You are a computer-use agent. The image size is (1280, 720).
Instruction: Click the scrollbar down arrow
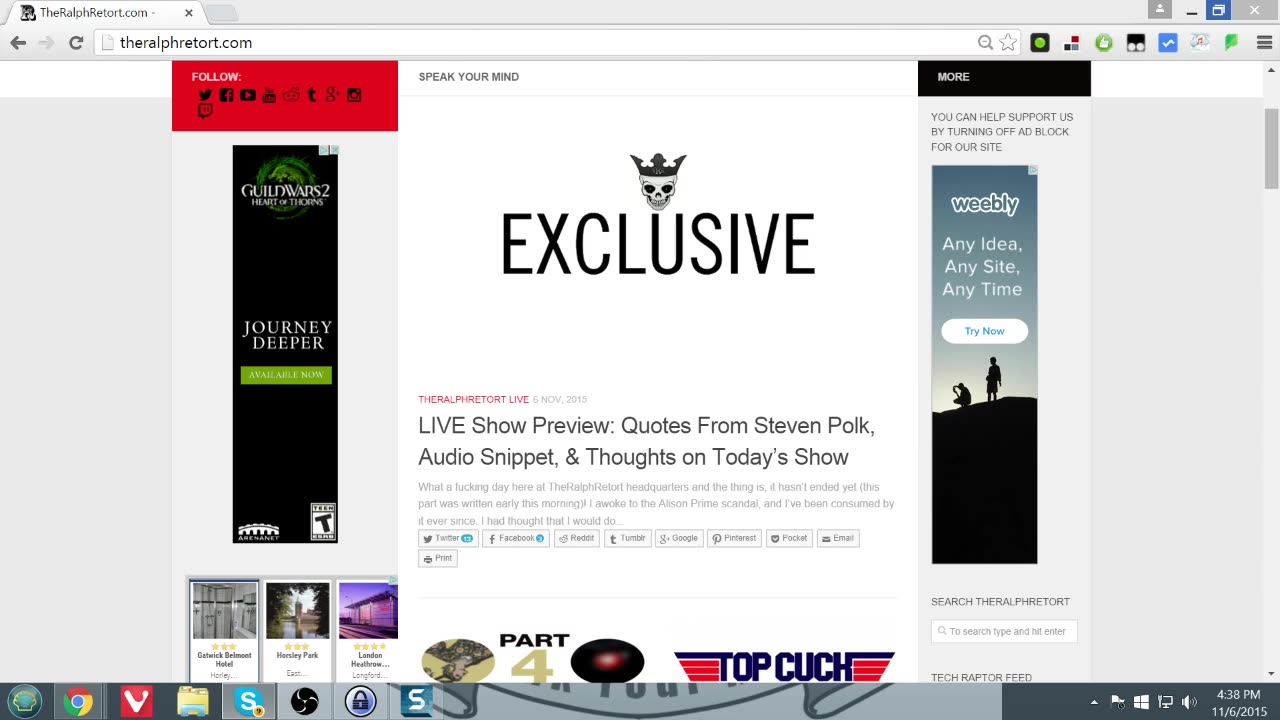click(1271, 674)
